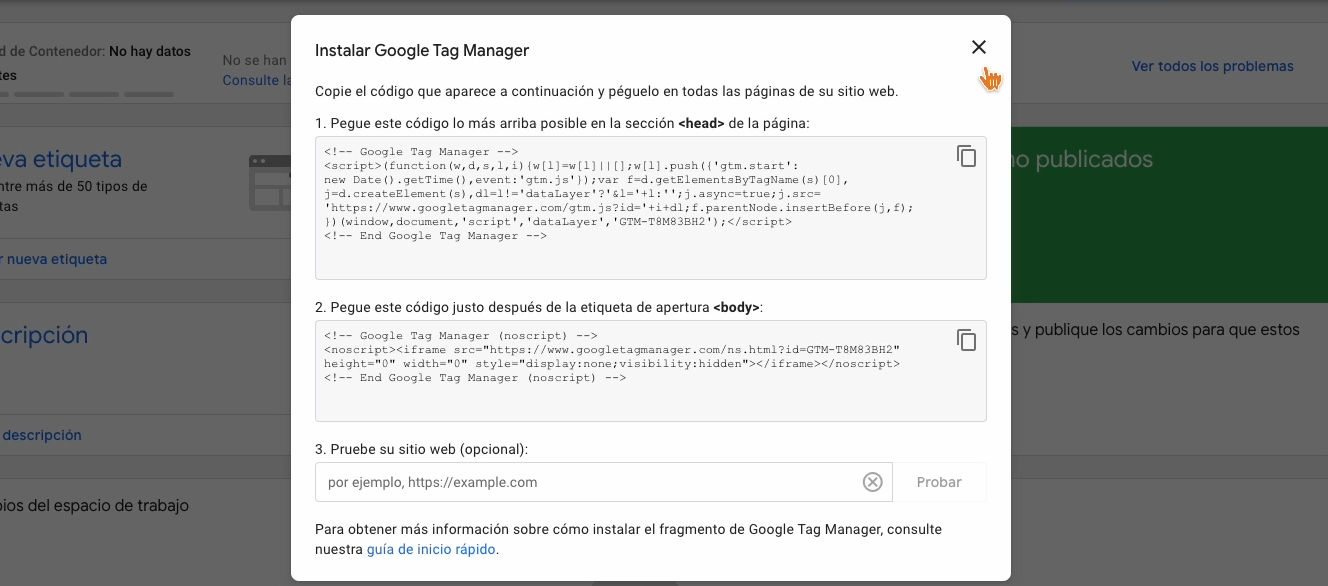The width and height of the screenshot is (1328, 586).
Task: Click the nueva etiqueta card heading
Action: pyautogui.click(x=62, y=159)
